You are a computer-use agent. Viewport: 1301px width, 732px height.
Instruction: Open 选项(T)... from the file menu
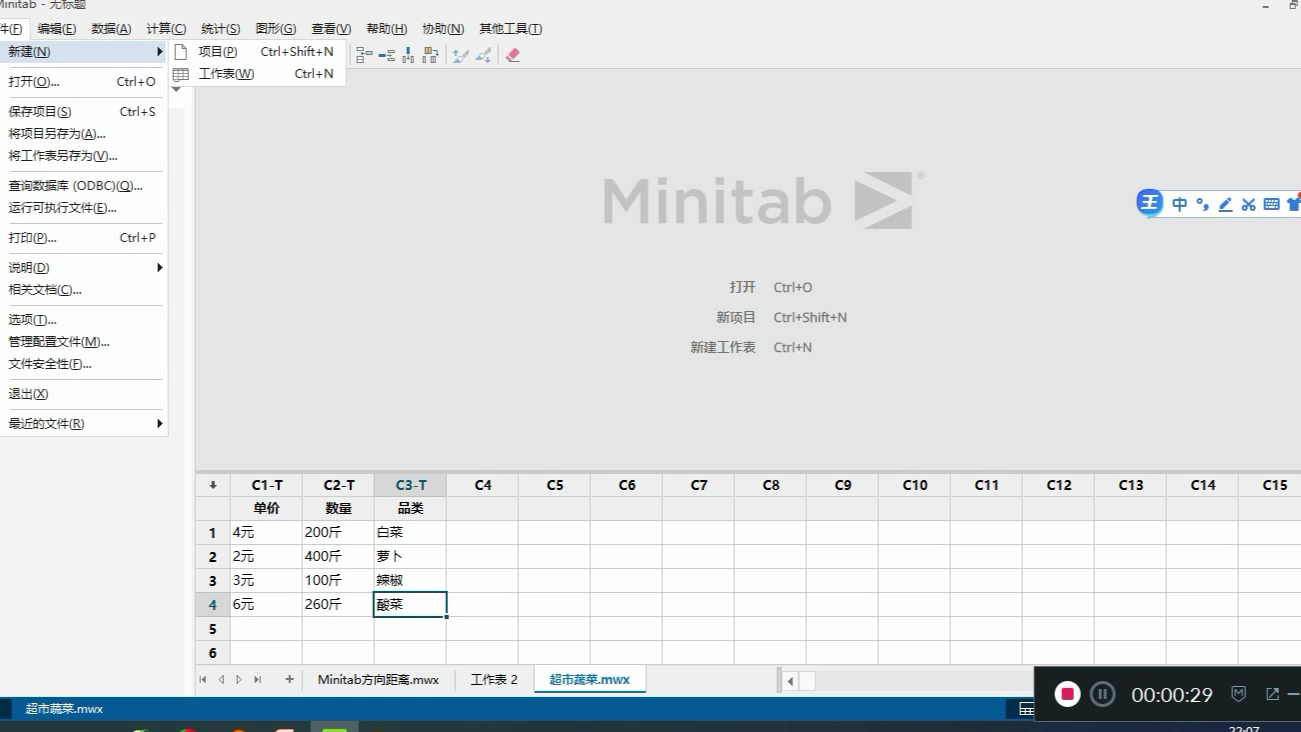[83, 320]
